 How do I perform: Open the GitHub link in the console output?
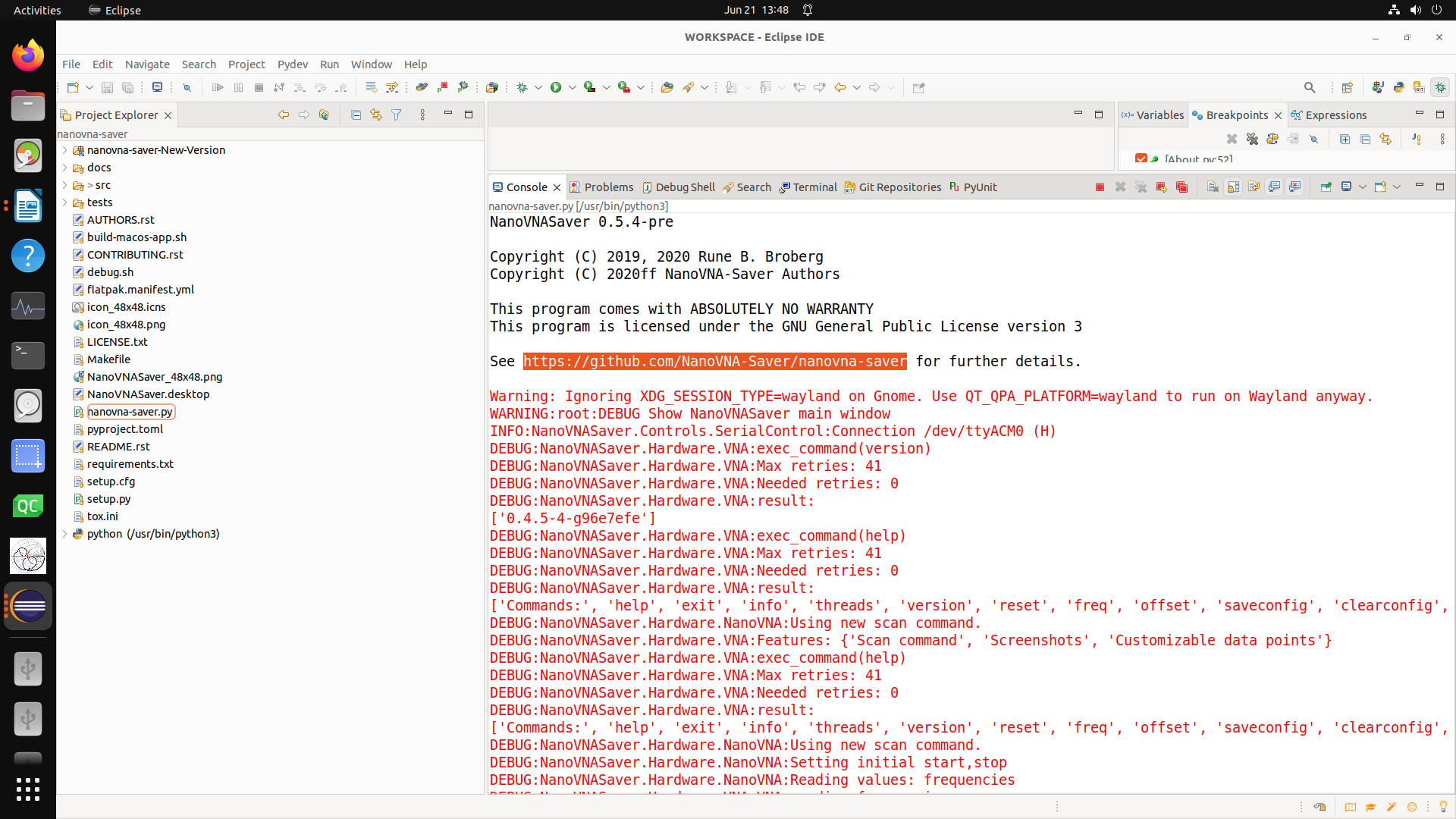tap(714, 362)
